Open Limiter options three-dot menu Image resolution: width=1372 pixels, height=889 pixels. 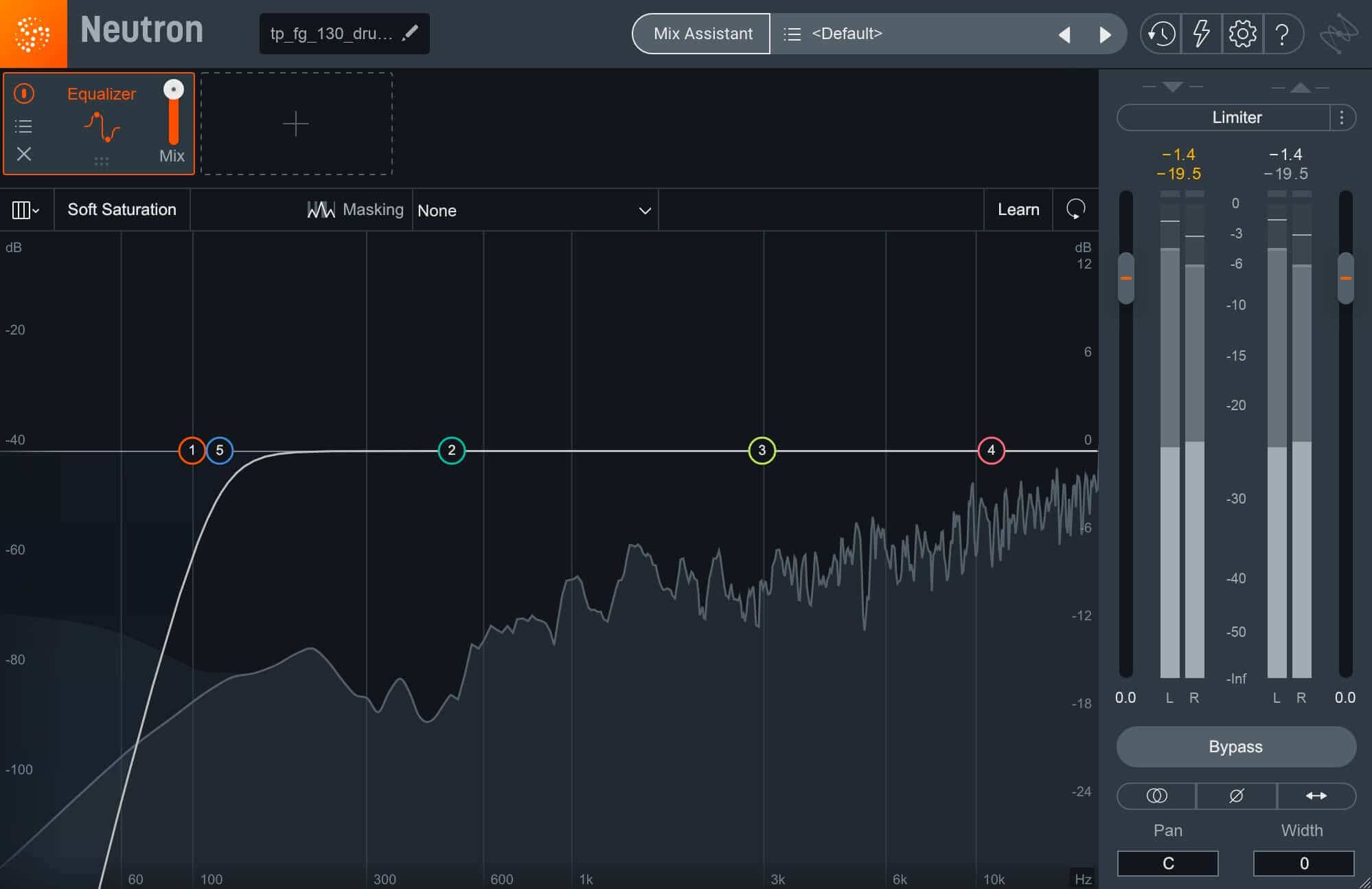(x=1342, y=117)
